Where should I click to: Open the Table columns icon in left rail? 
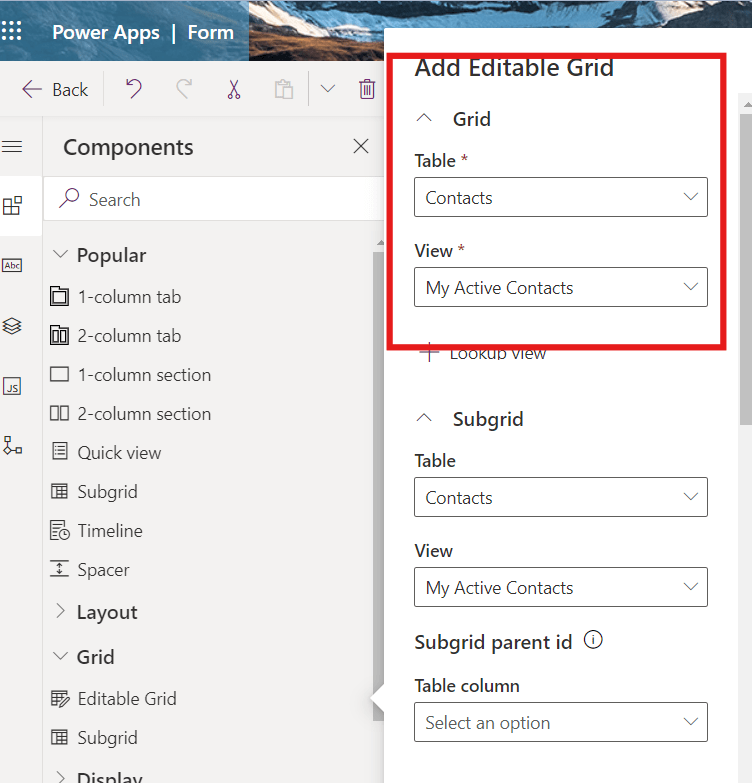[13, 265]
